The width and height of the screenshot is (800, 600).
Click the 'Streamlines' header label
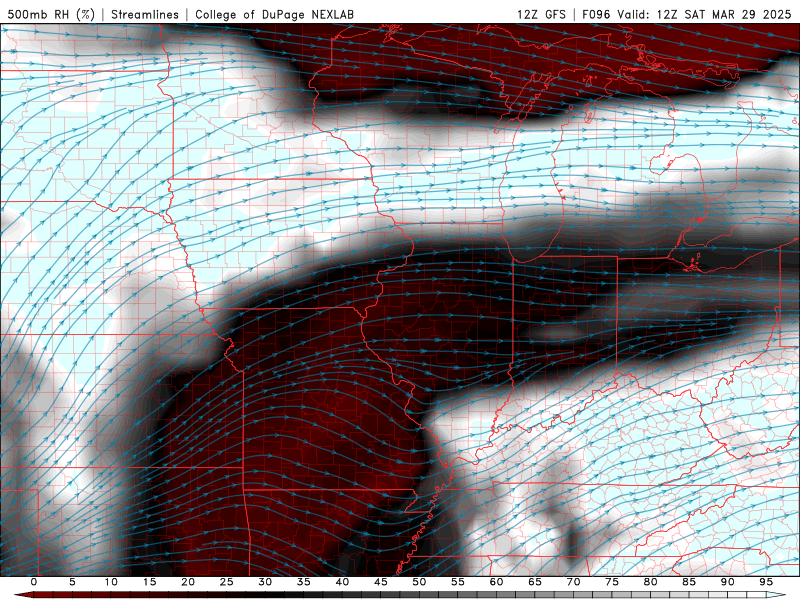pyautogui.click(x=145, y=14)
